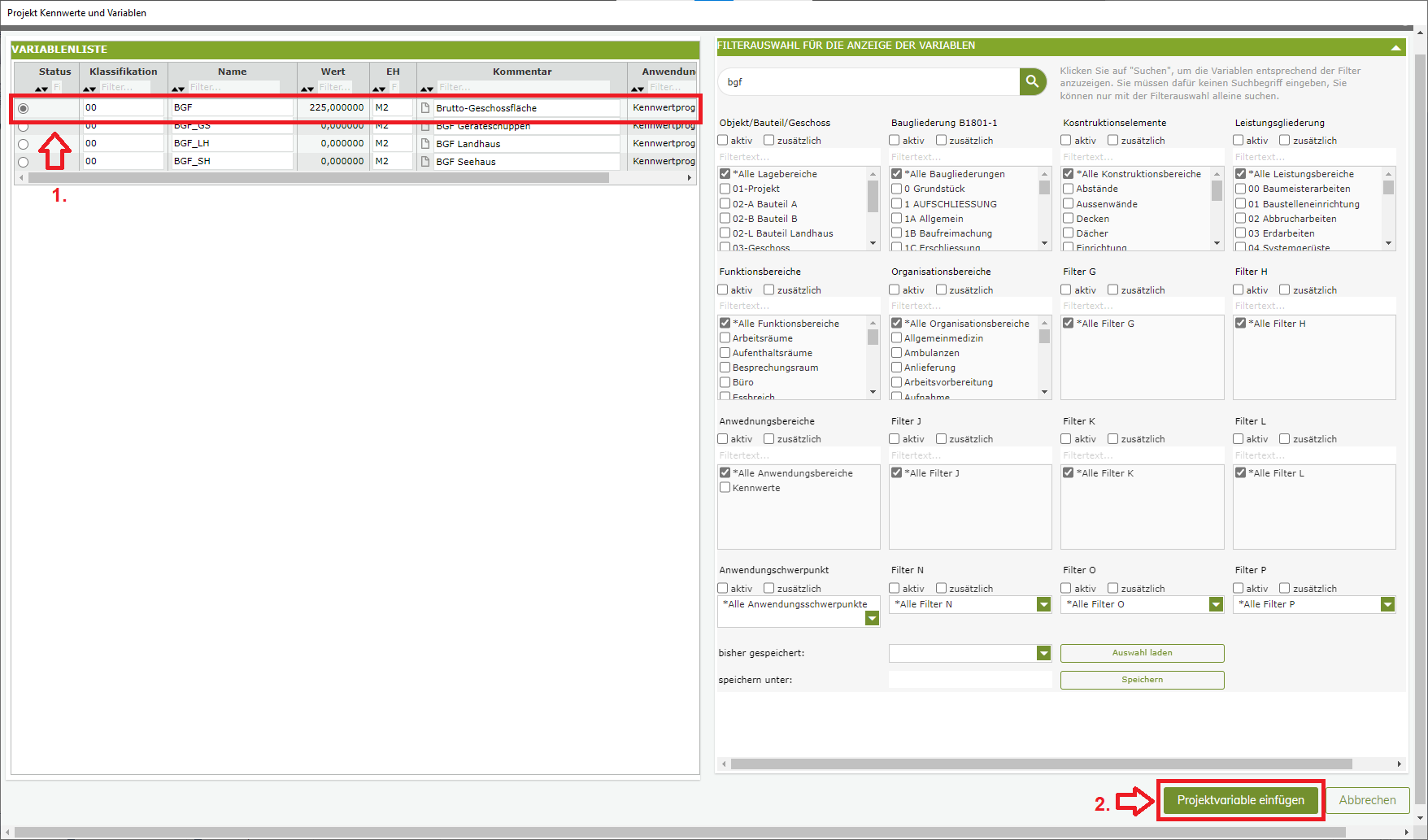1428x840 pixels.
Task: Click the Klassifikation column header
Action: (x=124, y=72)
